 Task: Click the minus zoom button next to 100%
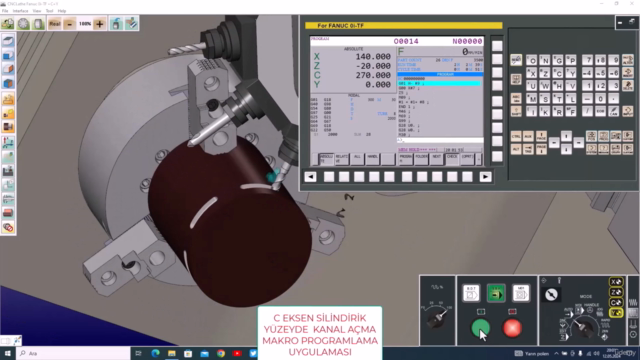(x=70, y=24)
